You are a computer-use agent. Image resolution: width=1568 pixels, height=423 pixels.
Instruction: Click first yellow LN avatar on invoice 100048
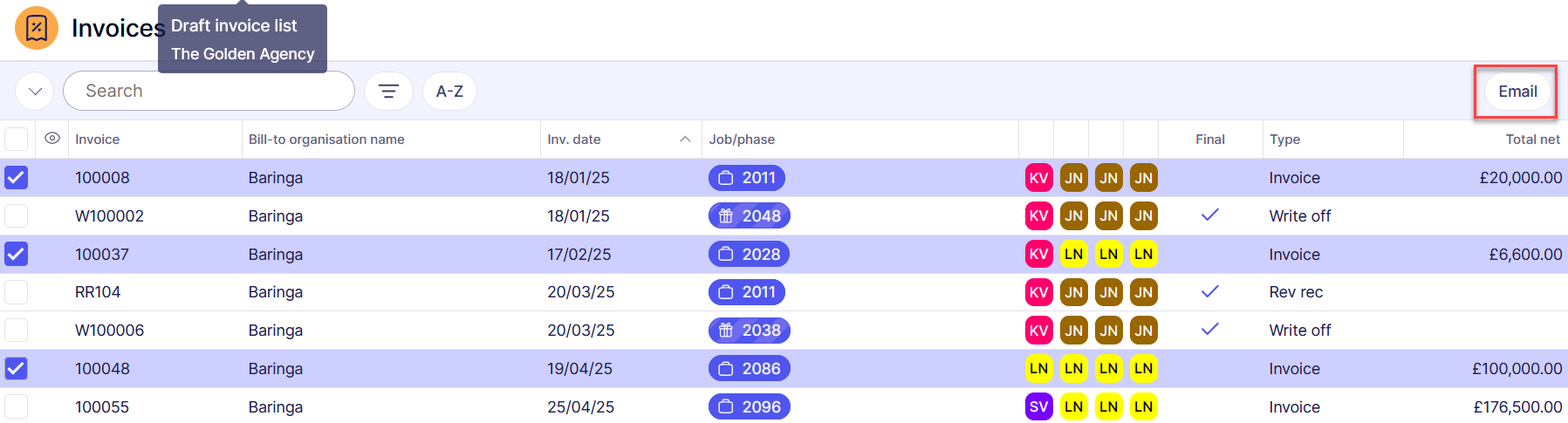pyautogui.click(x=1038, y=368)
